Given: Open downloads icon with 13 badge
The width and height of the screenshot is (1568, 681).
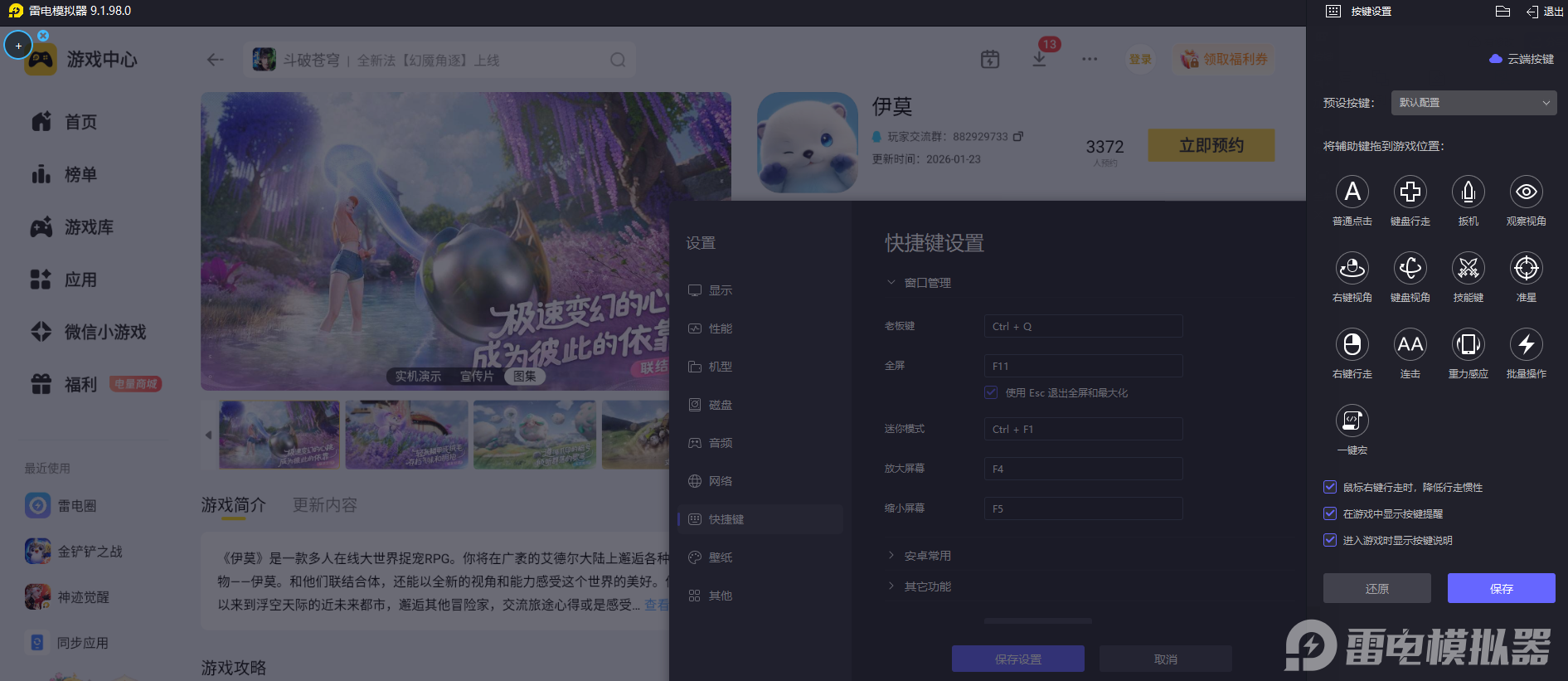Looking at the screenshot, I should tap(1039, 59).
